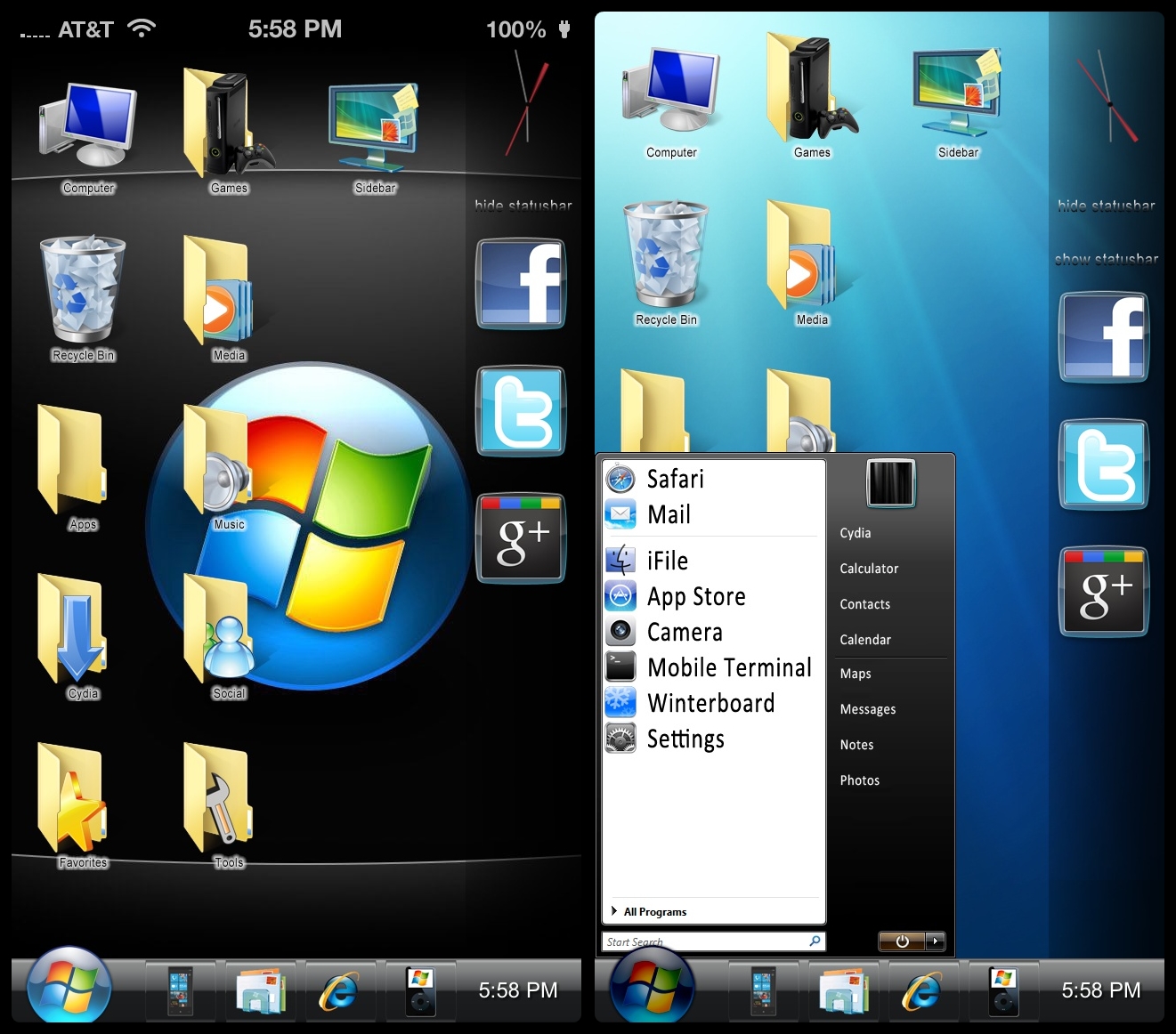Tap Twitter icon in the left screen sidebar
This screenshot has height=1034, width=1176.
click(x=521, y=411)
